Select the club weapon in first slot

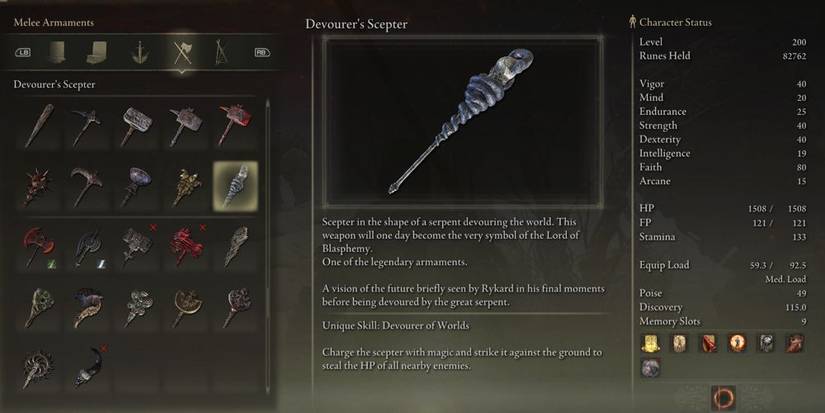(x=38, y=126)
